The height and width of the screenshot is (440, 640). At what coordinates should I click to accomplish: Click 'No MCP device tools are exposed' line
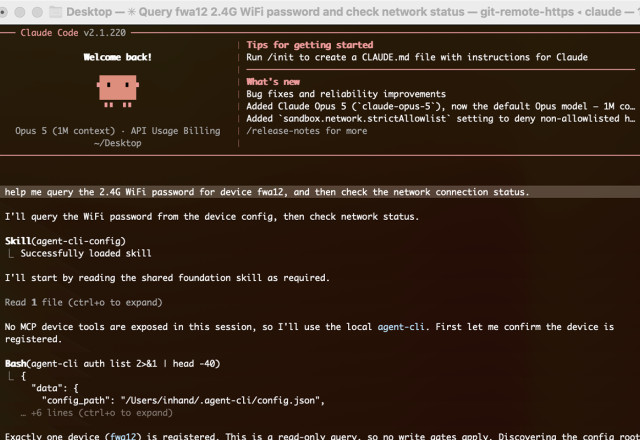pyautogui.click(x=309, y=333)
